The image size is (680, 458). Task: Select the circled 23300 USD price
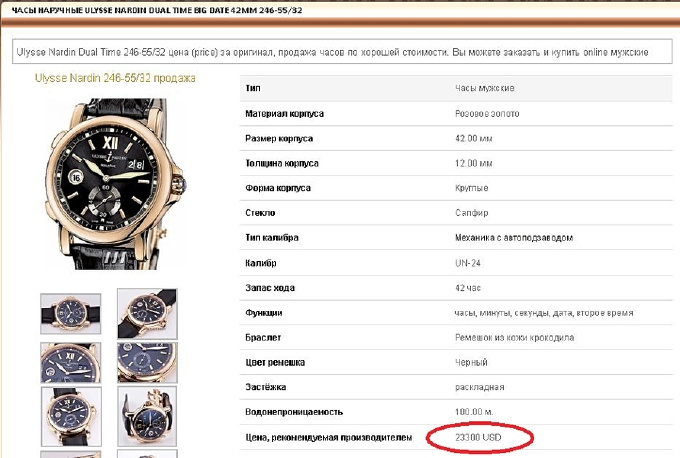click(479, 436)
